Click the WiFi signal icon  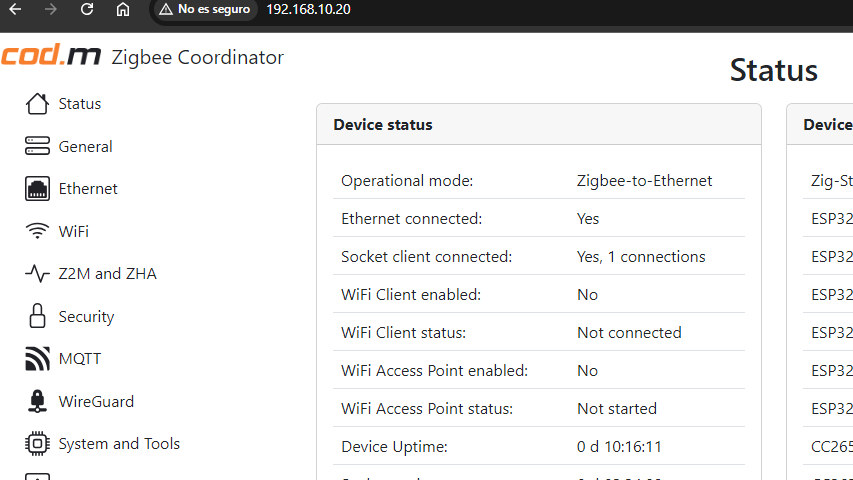click(x=37, y=231)
